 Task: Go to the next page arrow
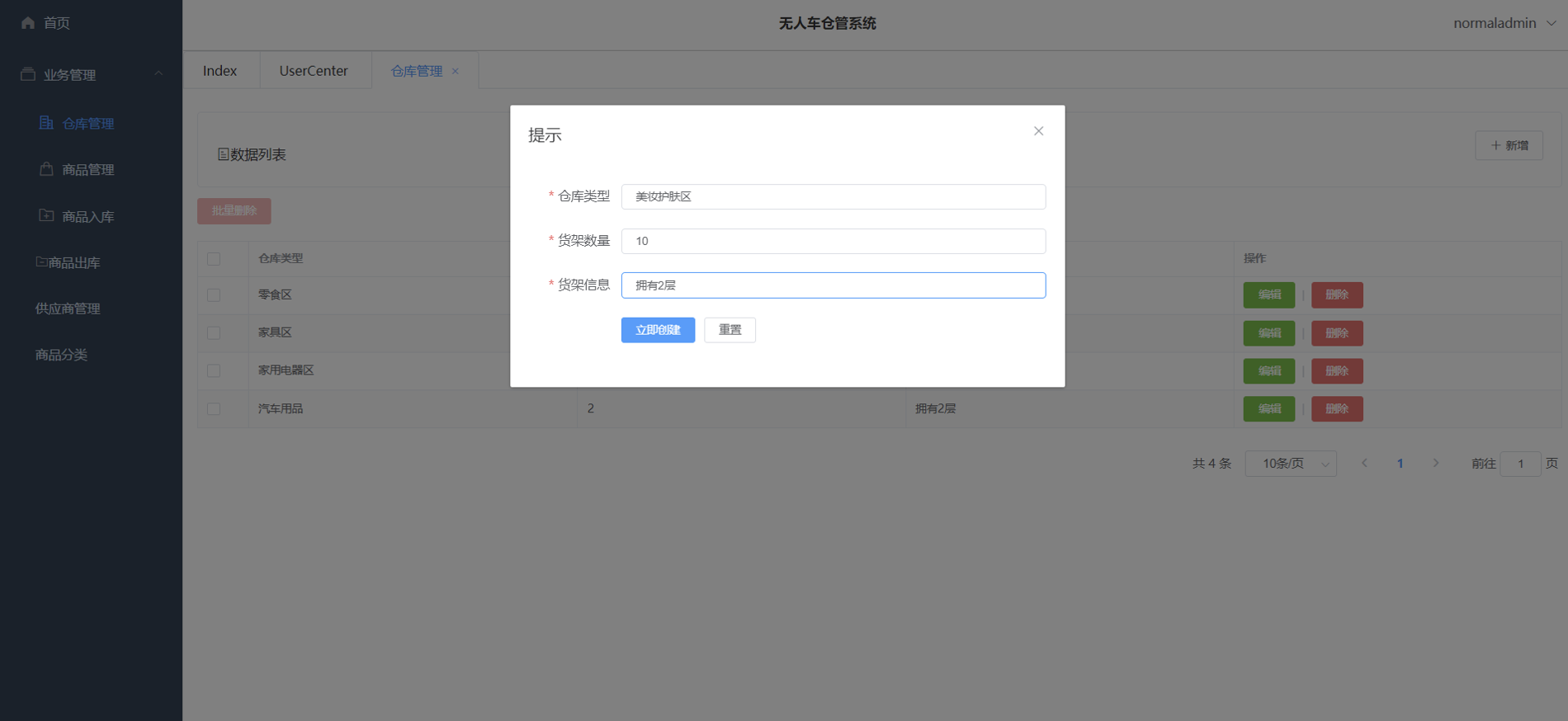click(x=1436, y=463)
